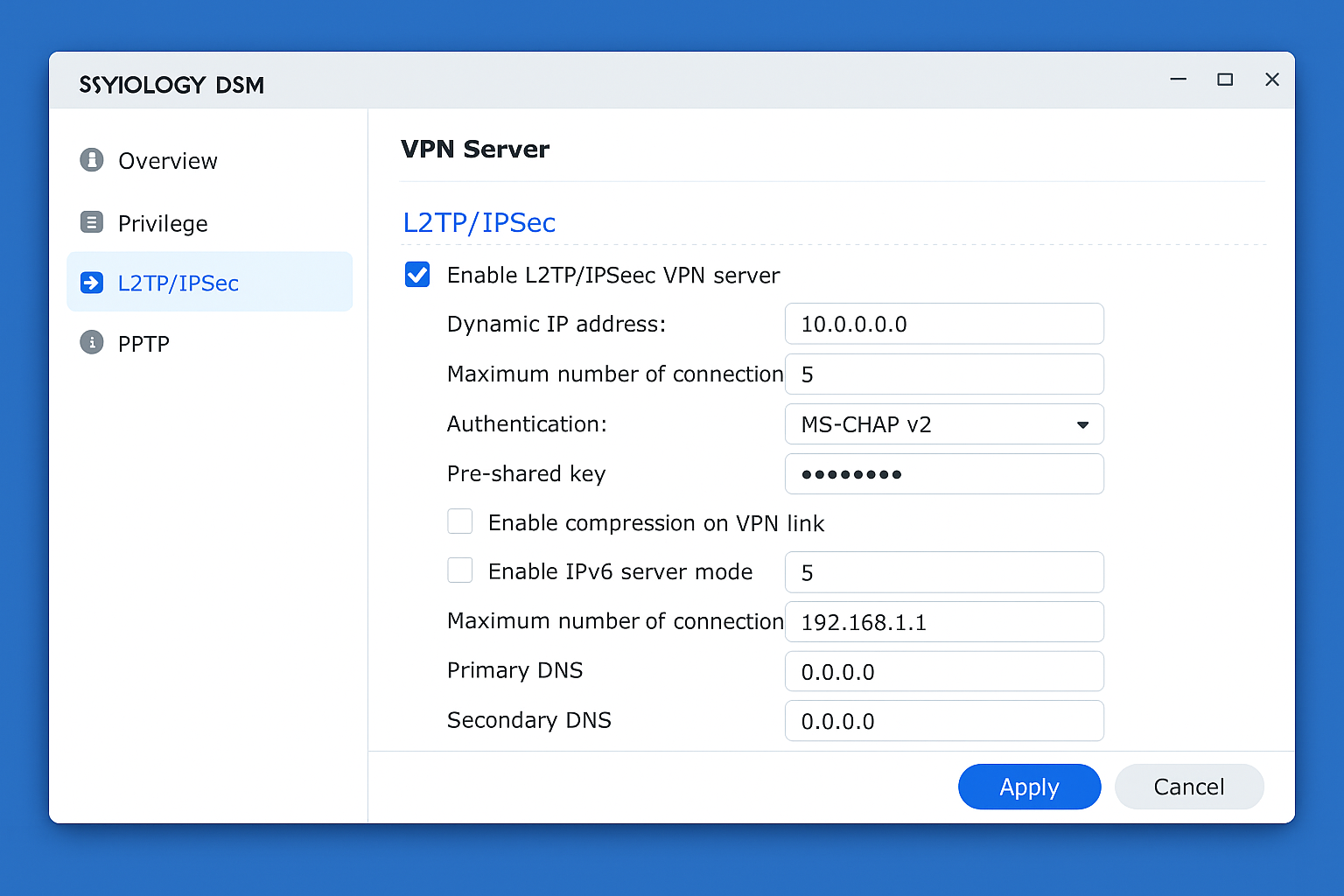1344x896 pixels.
Task: Navigate to the Overview page
Action: click(x=167, y=160)
